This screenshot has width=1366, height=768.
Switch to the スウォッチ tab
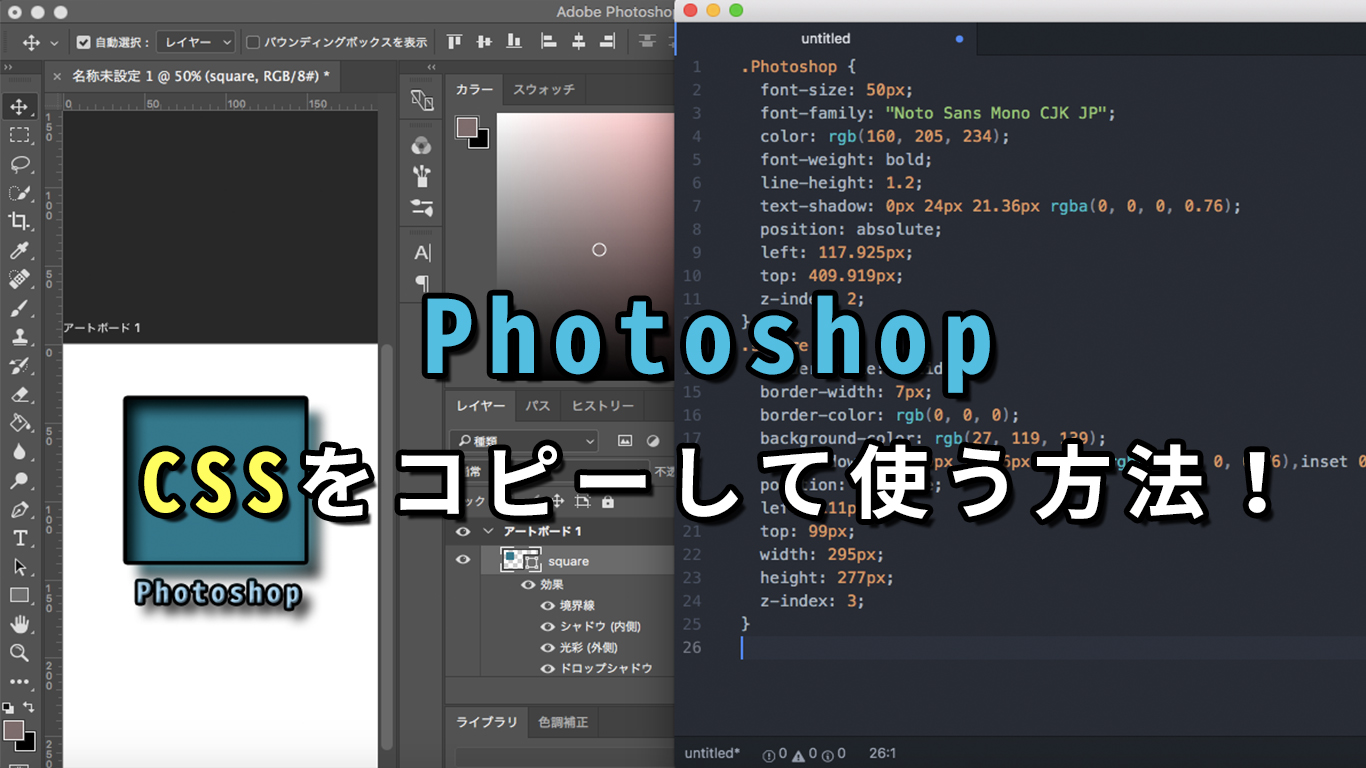(544, 90)
